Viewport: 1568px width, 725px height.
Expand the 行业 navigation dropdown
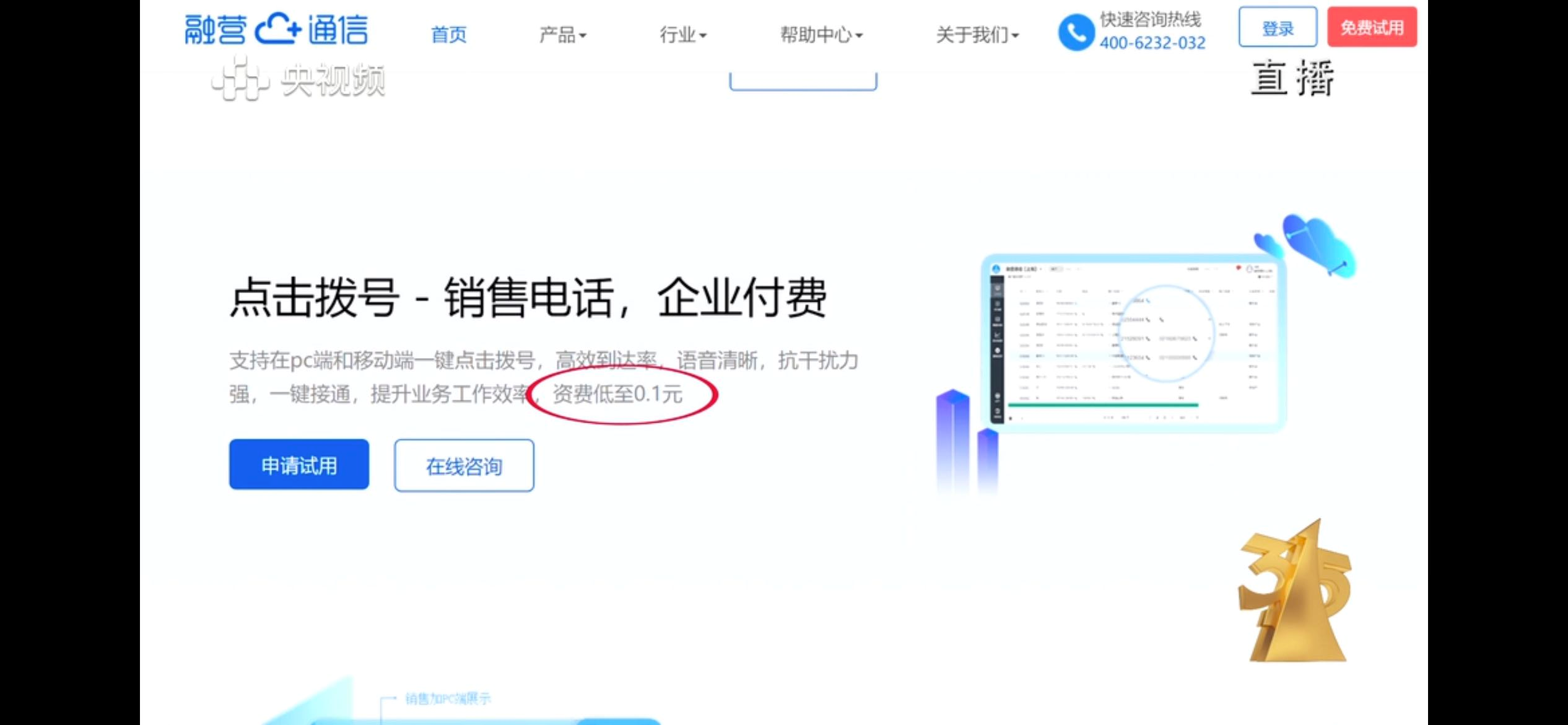point(682,35)
